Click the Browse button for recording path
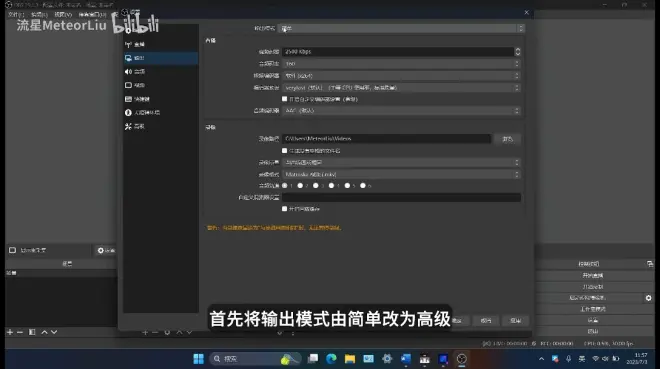The height and width of the screenshot is (369, 660). click(x=508, y=139)
